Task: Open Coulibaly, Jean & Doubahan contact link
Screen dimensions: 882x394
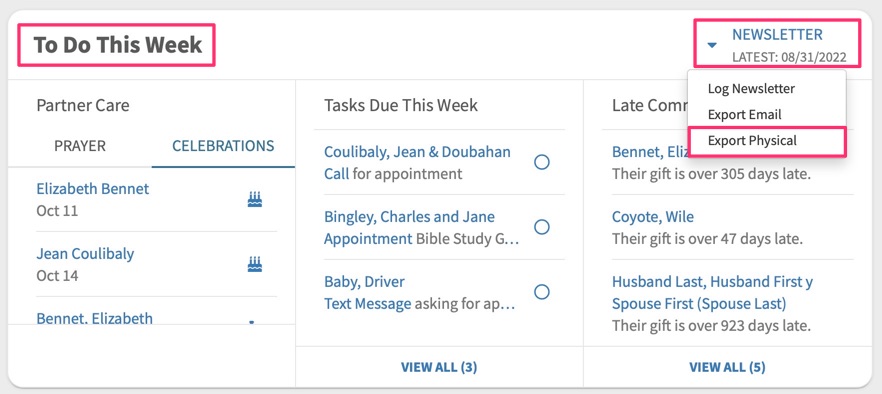Action: tap(417, 152)
